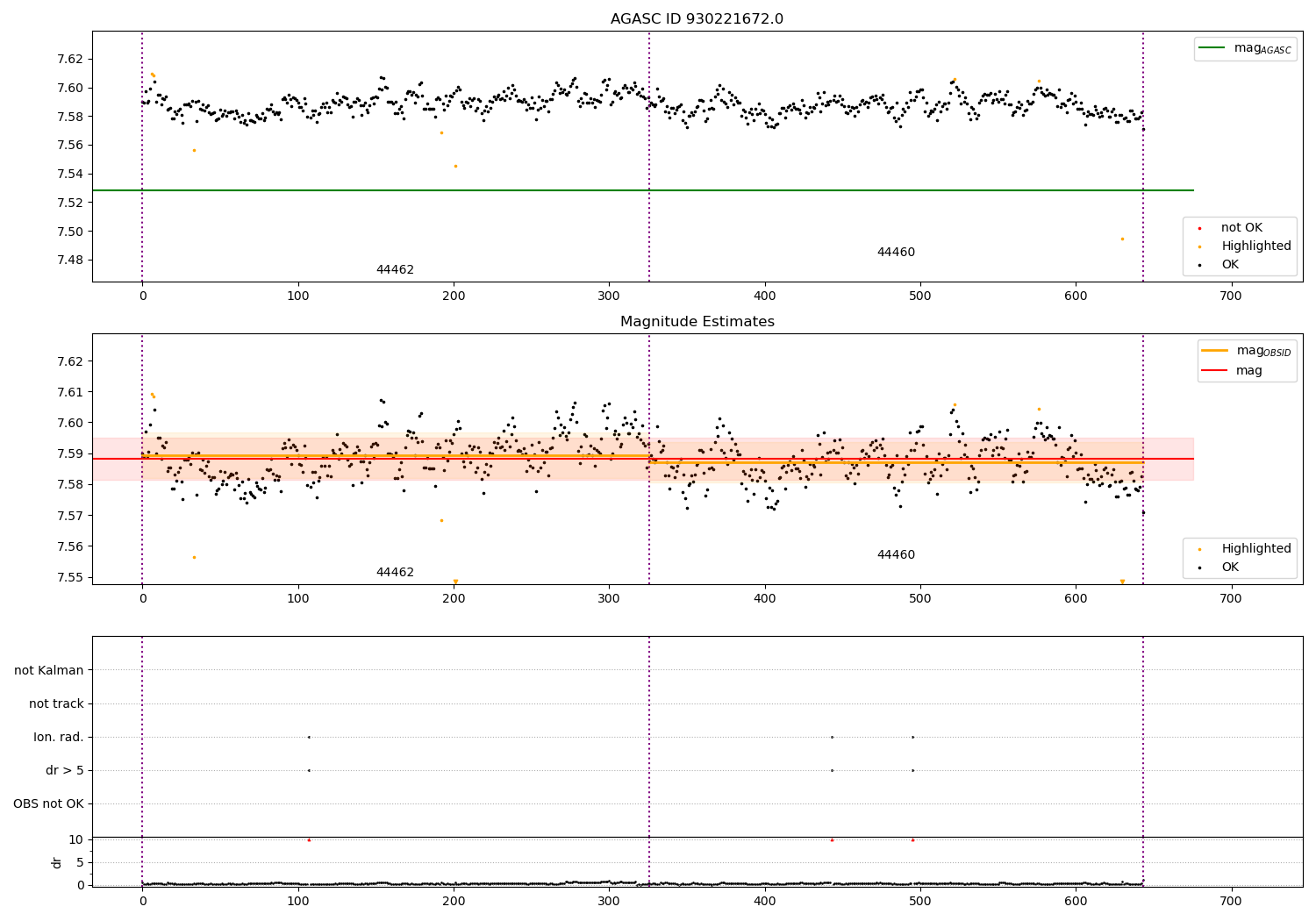Viewport: 1316px width, 921px height.
Task: Select the 'not OK' legend entry
Action: click(x=1241, y=228)
